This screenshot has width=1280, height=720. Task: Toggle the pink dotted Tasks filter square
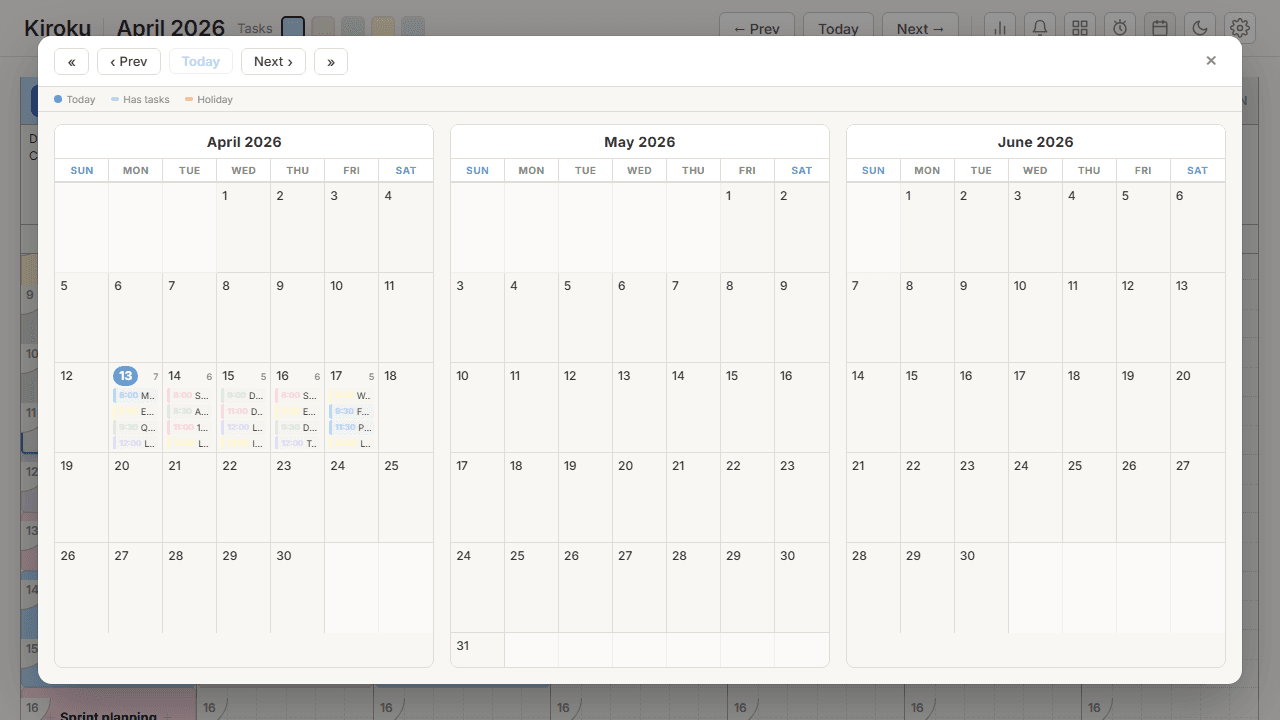pyautogui.click(x=323, y=27)
